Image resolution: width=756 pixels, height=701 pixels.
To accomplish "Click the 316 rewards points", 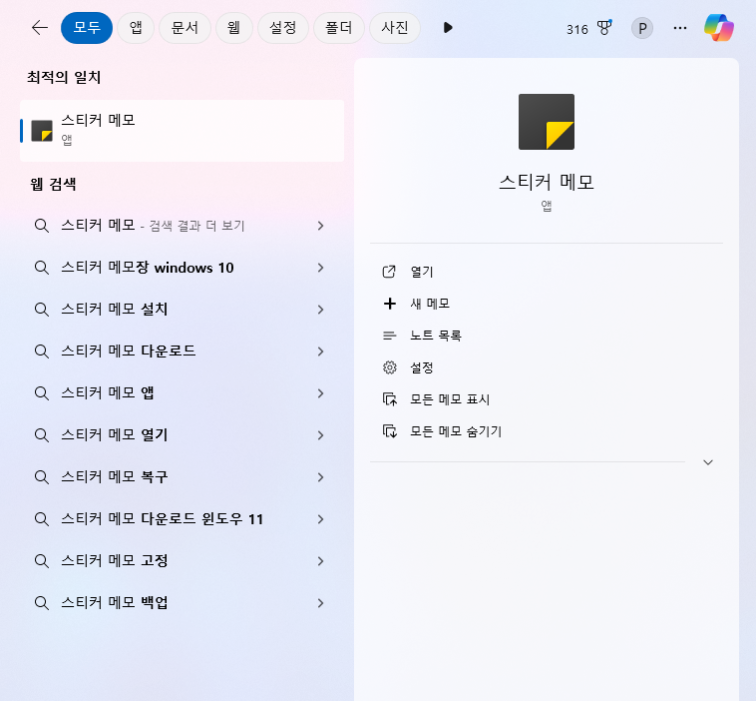I will click(577, 29).
